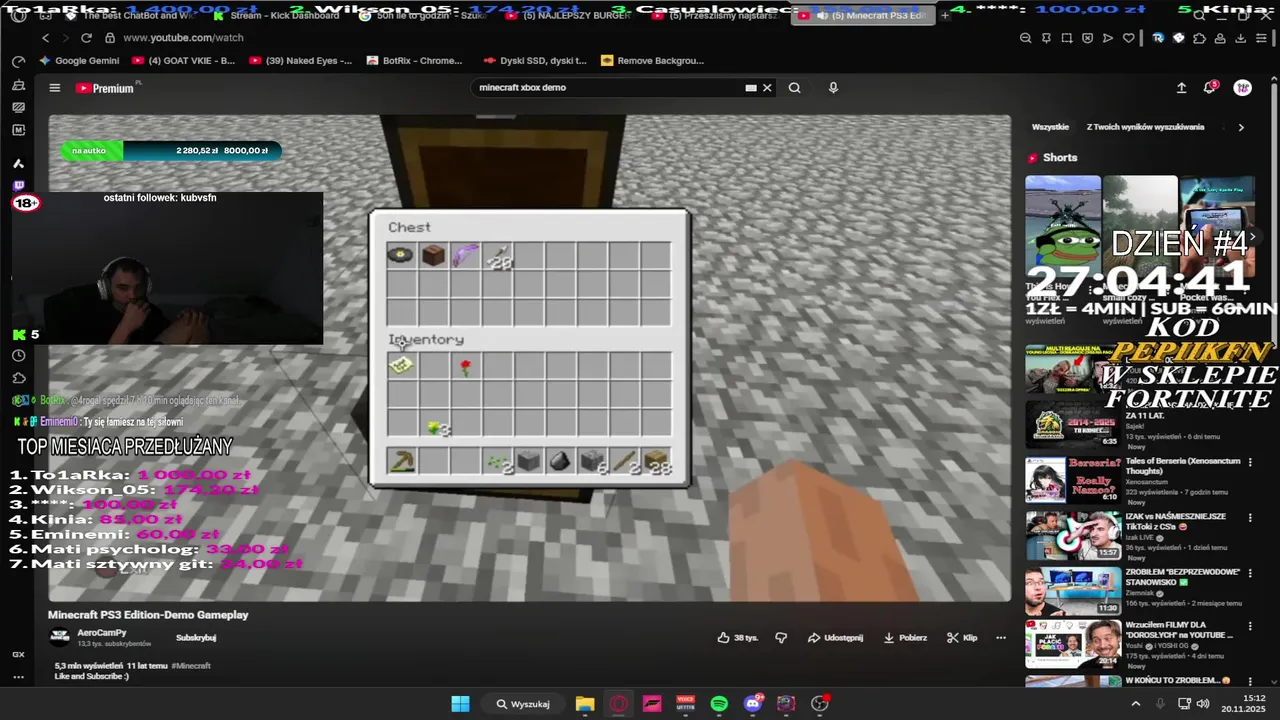
Task: Start voice search with the microphone icon
Action: click(833, 88)
